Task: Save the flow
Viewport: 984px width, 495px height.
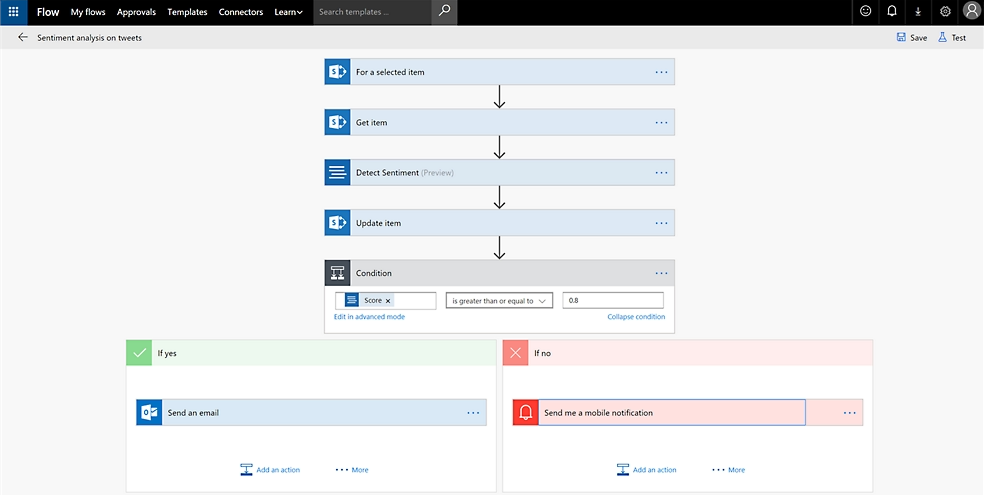Action: (x=911, y=37)
